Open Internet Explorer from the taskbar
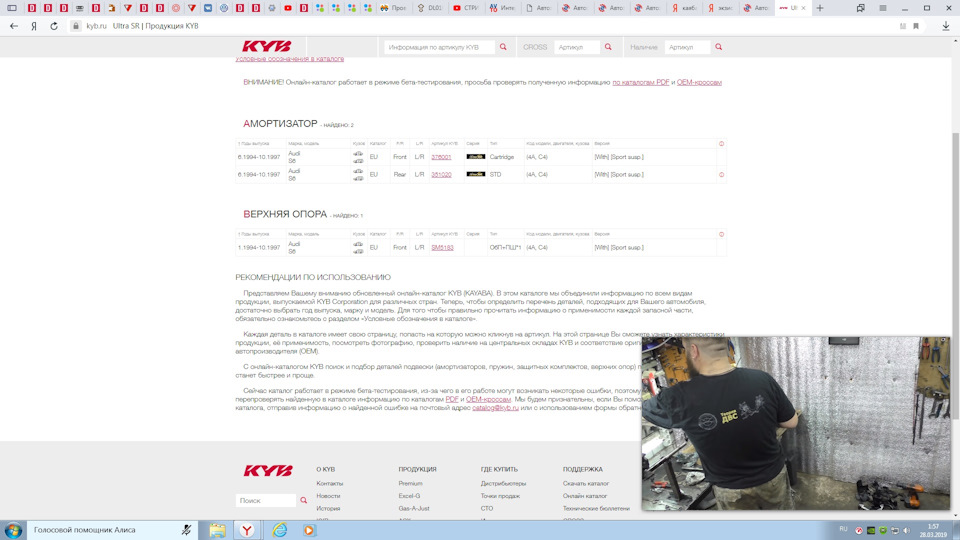Image resolution: width=960 pixels, height=540 pixels. click(x=280, y=530)
